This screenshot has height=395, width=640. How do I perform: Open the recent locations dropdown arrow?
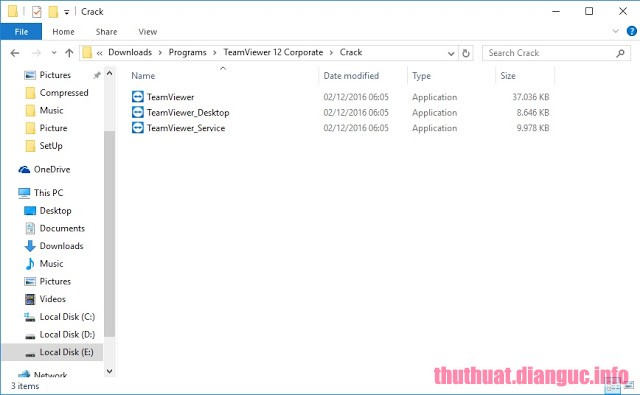[54, 53]
